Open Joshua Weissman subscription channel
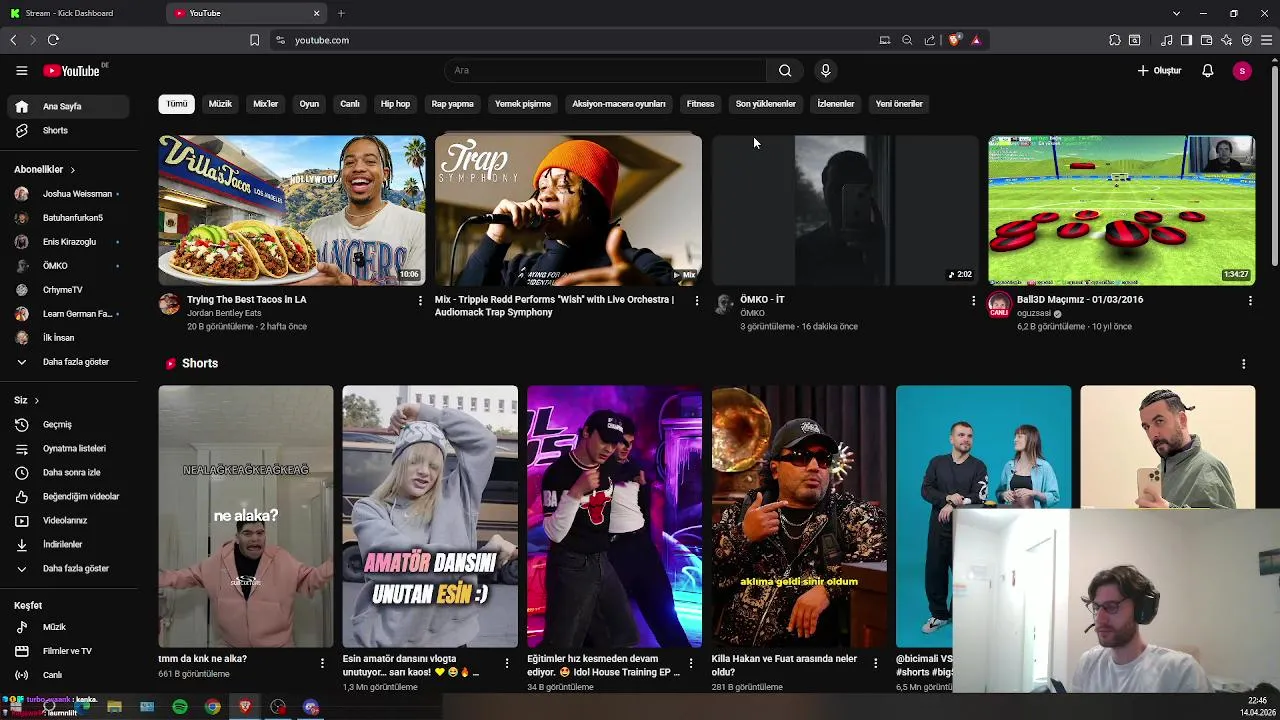Screen dimensions: 1280x720 66,194
